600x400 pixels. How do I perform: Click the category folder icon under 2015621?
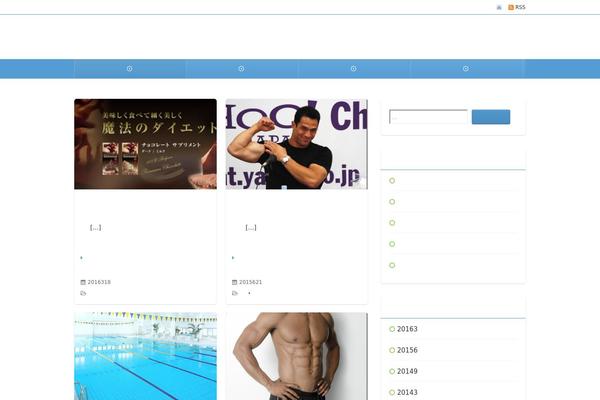pos(235,293)
